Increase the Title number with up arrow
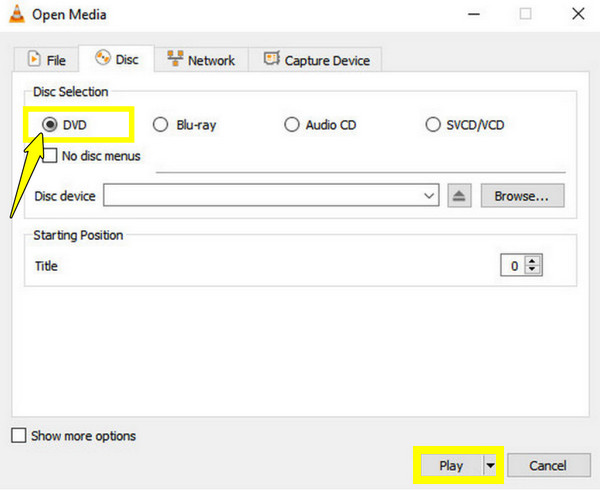This screenshot has width=600, height=490. click(x=532, y=261)
